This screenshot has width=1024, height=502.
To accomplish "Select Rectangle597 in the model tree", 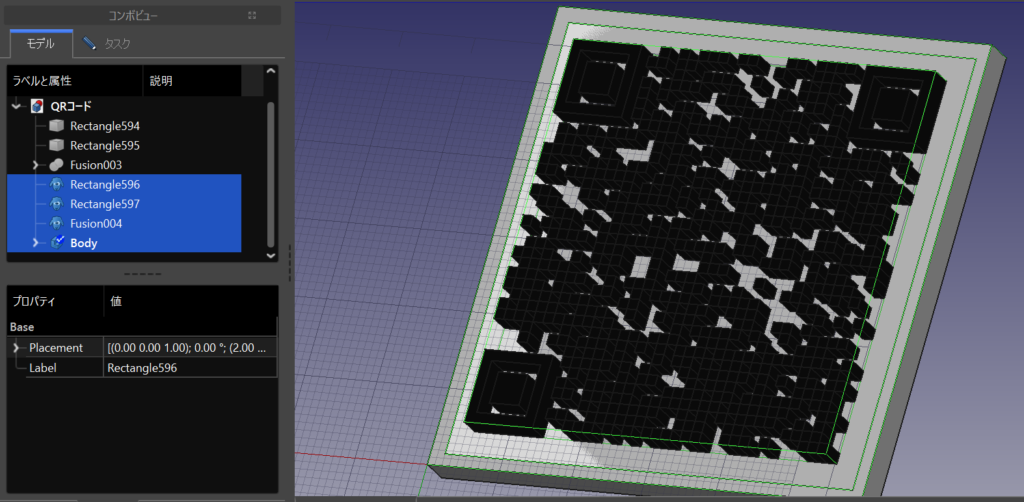I will (104, 204).
